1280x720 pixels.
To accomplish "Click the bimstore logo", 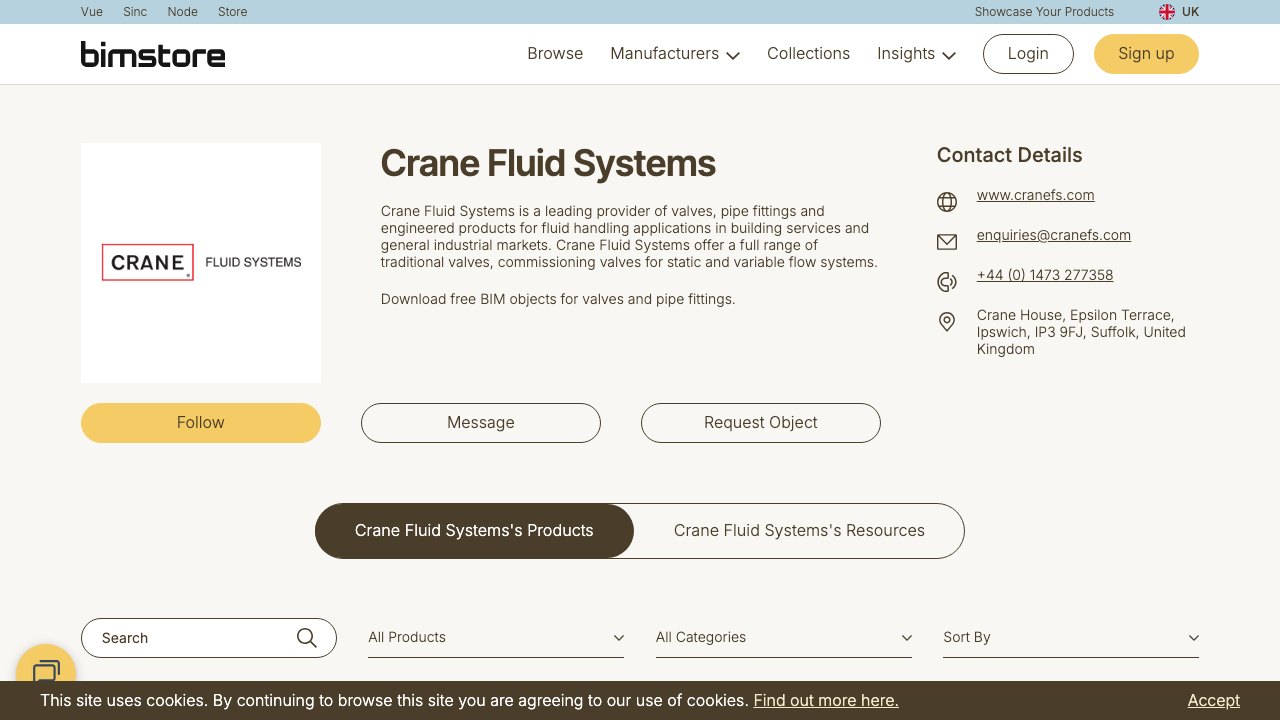I will tap(153, 54).
